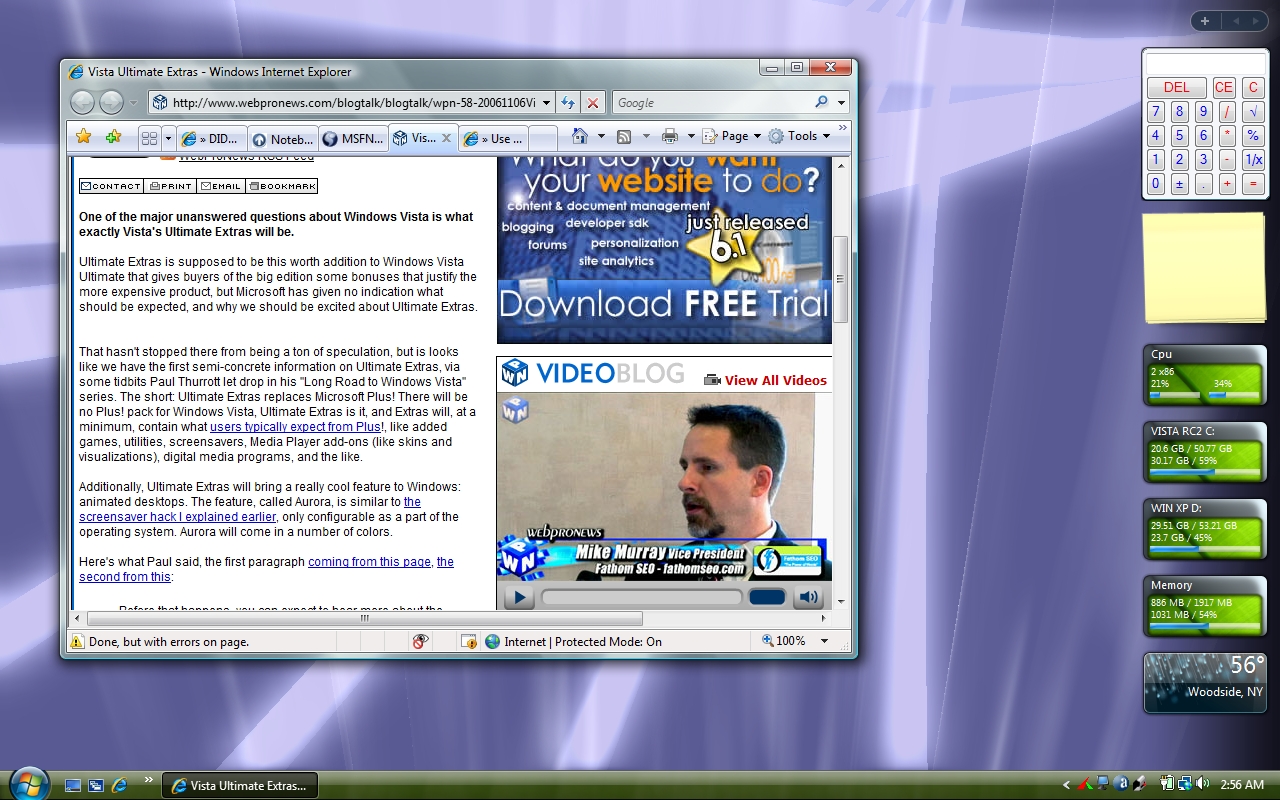Click the privacy report eye icon in status bar
Image resolution: width=1280 pixels, height=800 pixels.
coord(420,641)
